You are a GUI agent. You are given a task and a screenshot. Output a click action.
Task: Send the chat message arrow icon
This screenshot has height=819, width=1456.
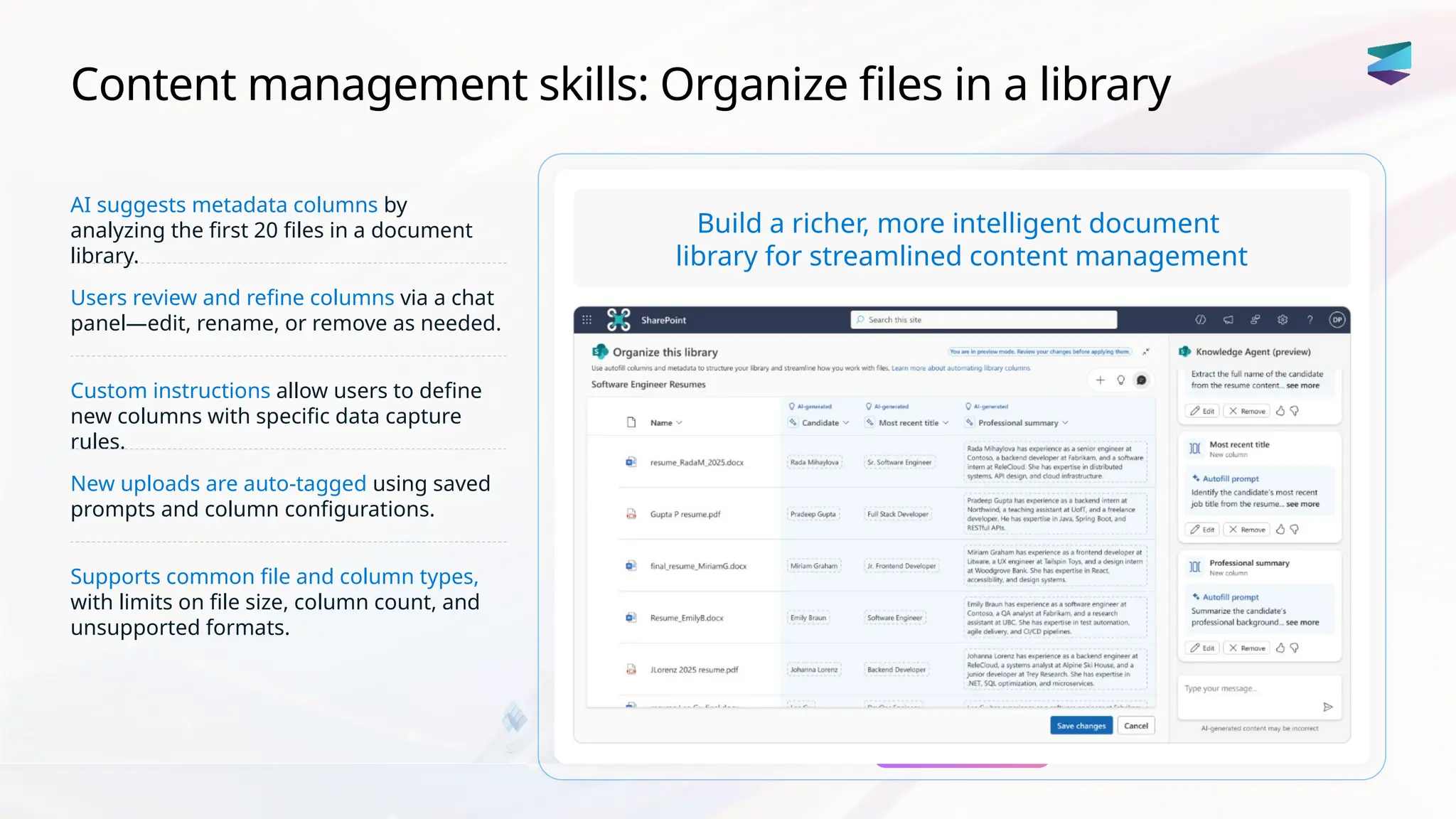coord(1327,707)
